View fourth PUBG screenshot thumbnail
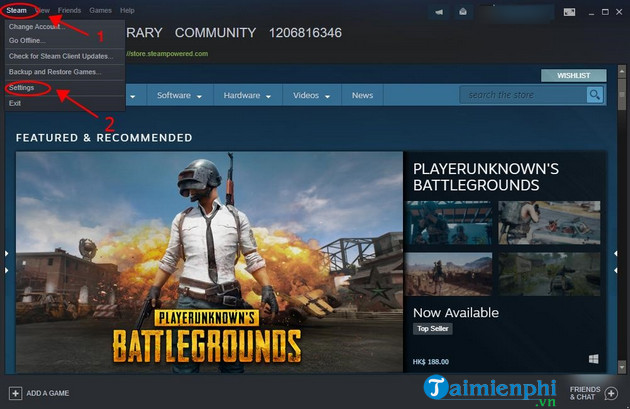The width and height of the screenshot is (630, 409). [549, 274]
